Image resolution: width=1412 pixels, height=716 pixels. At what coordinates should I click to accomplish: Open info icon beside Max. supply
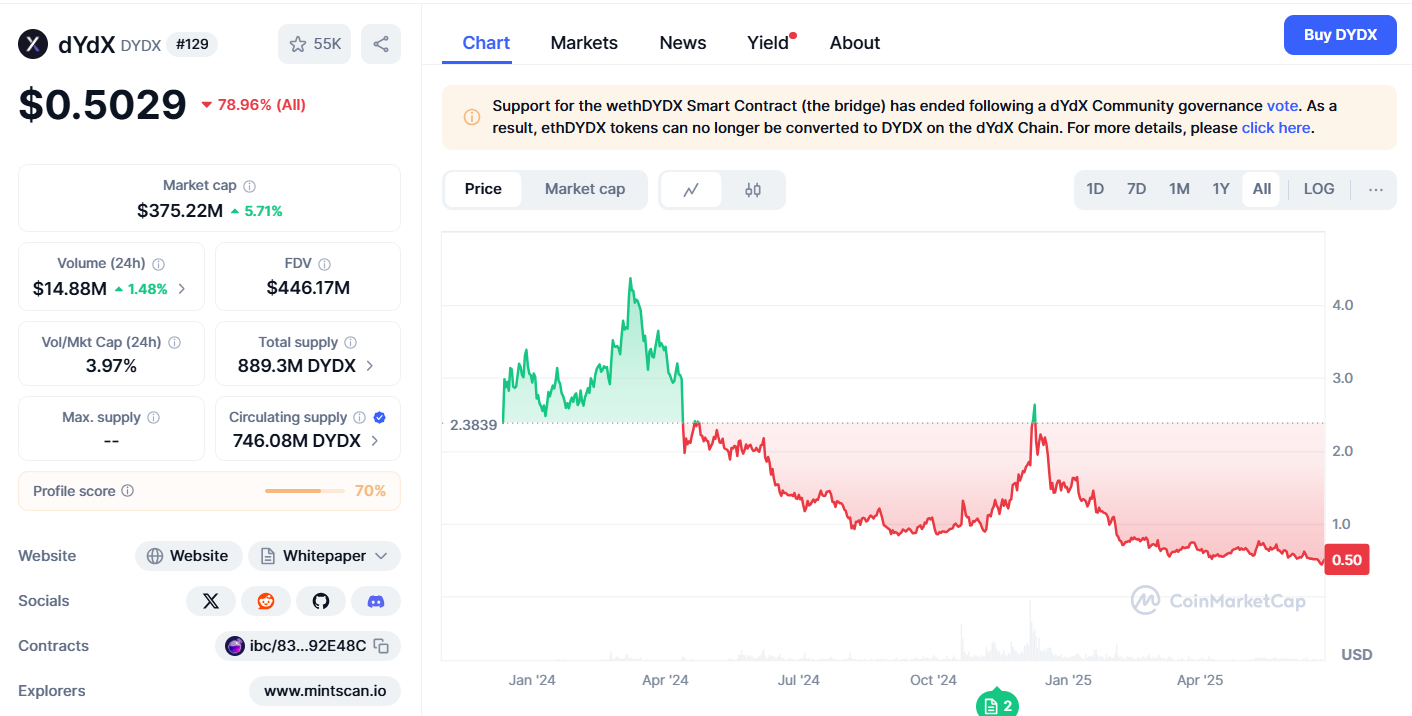tap(153, 417)
